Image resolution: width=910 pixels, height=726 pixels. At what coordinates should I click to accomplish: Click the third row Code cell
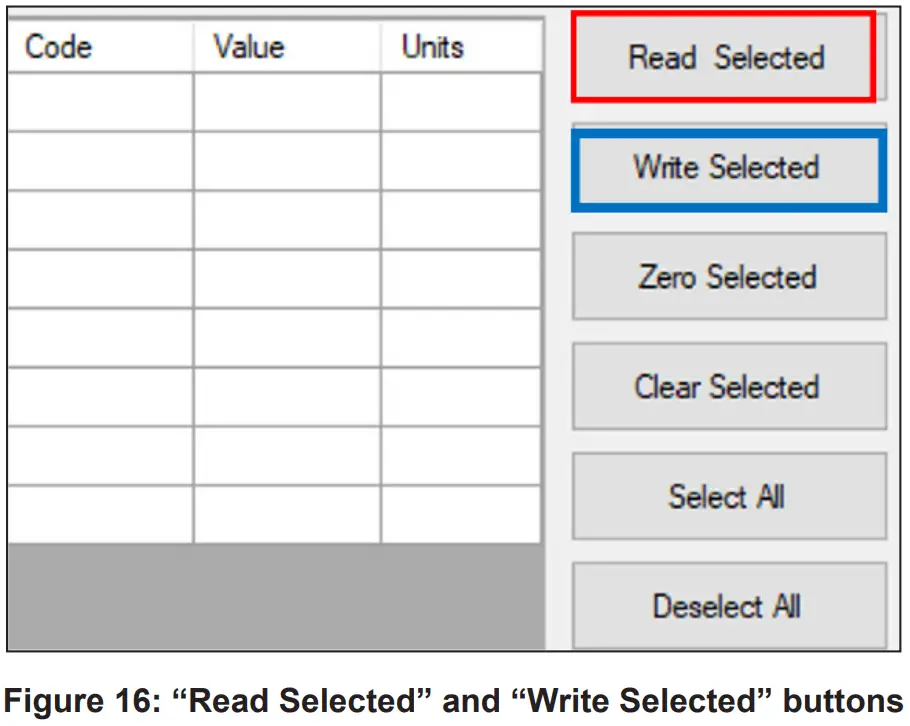(x=100, y=220)
